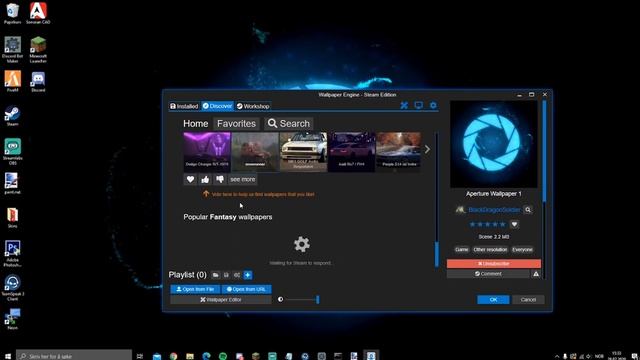Click the crossed tools icon in top toolbar

point(404,106)
